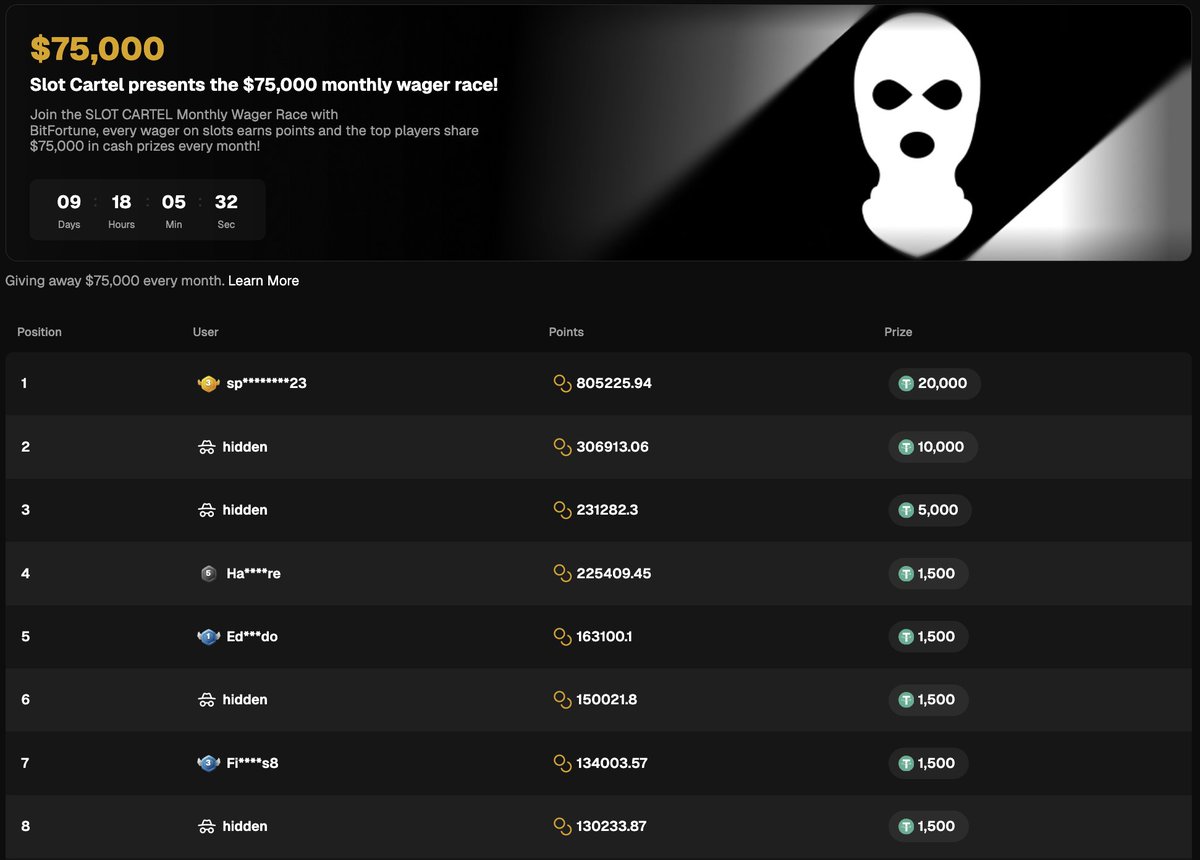
Task: Click the Tether icon in the 10,000 prize
Action: click(906, 447)
